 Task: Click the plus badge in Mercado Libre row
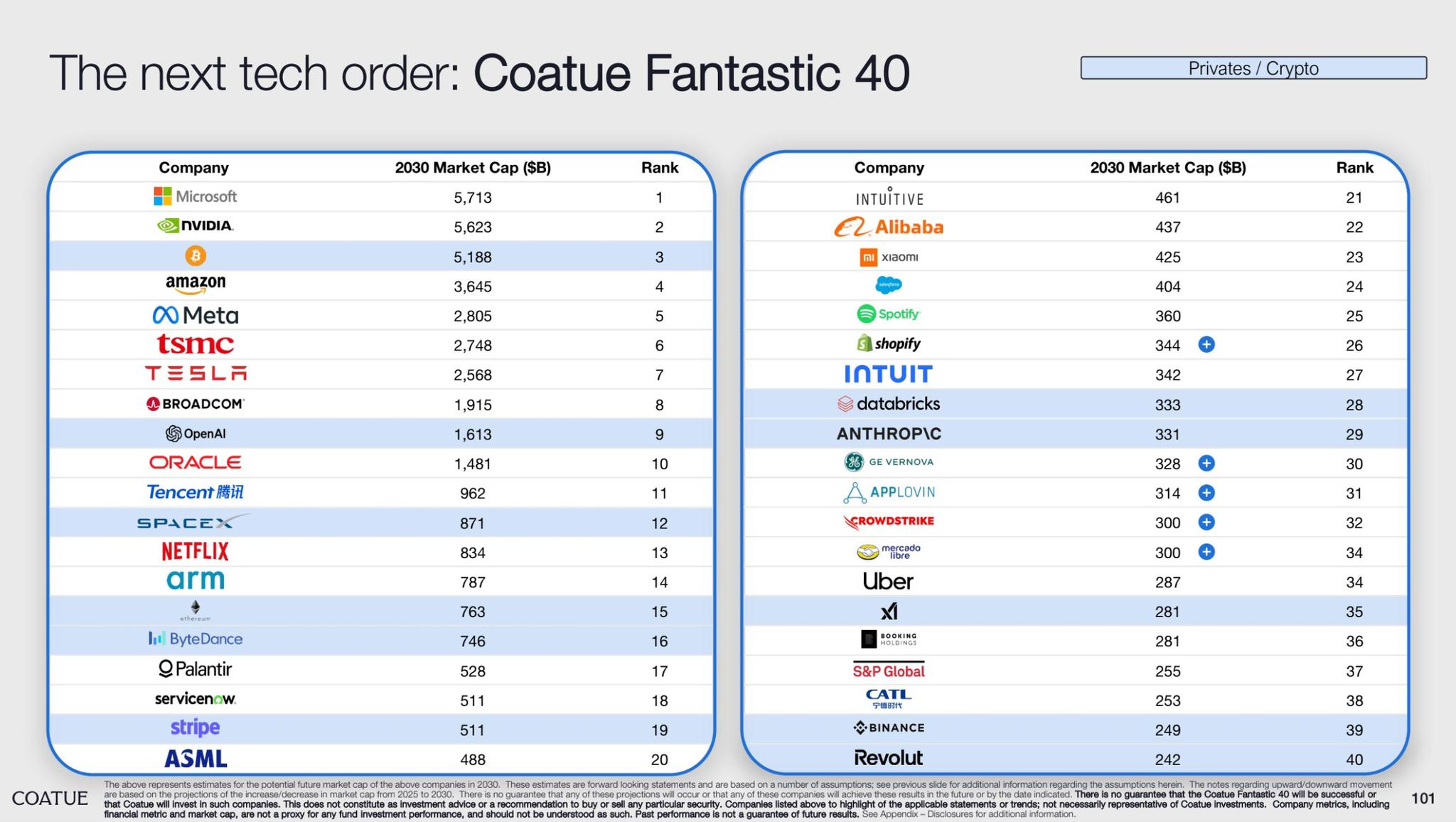click(1206, 552)
